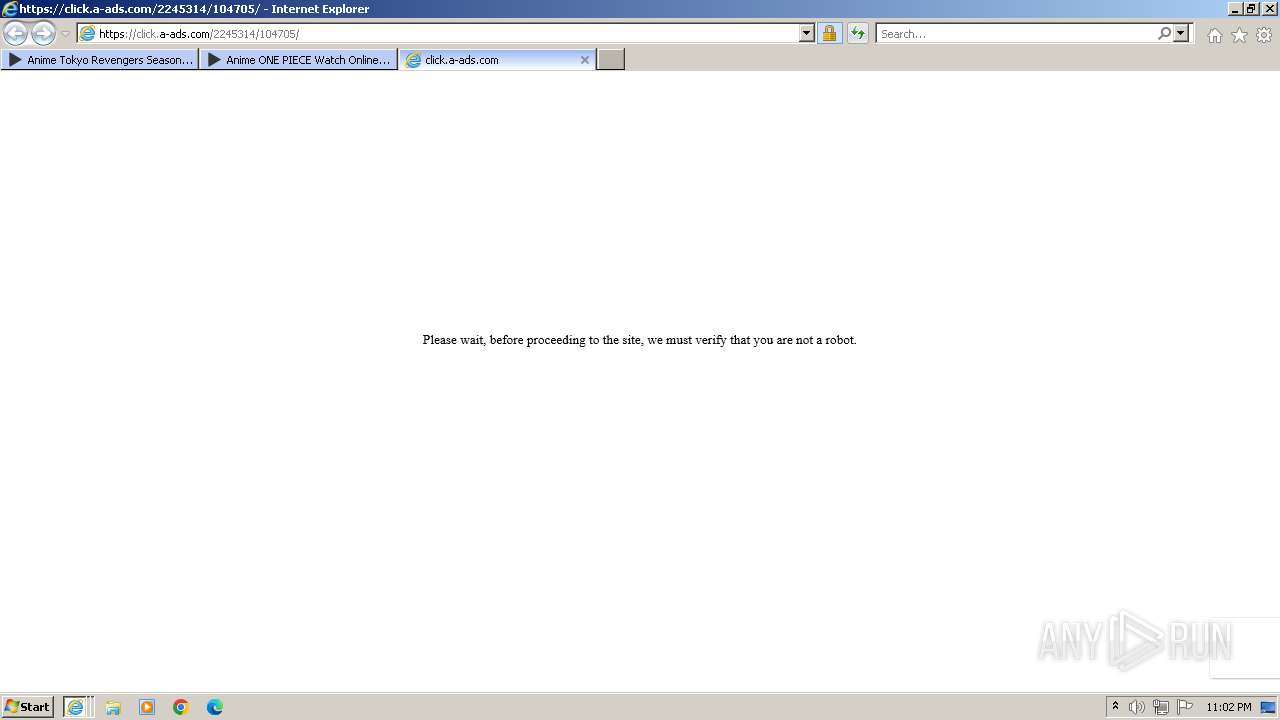The width and height of the screenshot is (1280, 720).
Task: Launch Google Chrome from taskbar
Action: 181,707
